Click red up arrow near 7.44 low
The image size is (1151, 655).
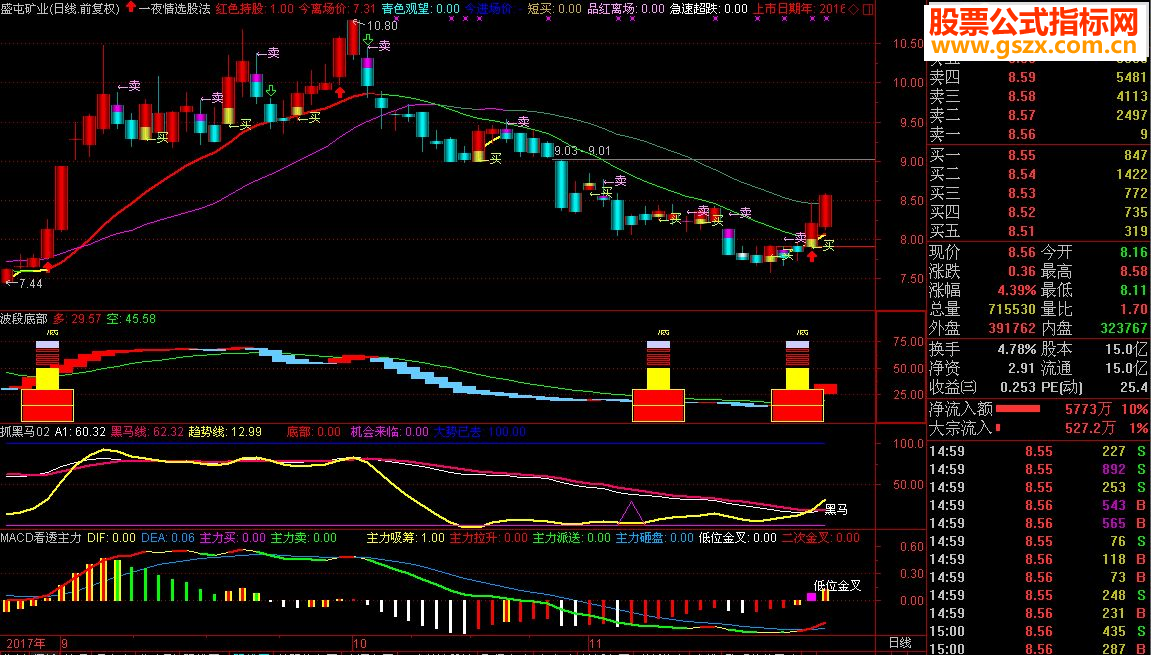[x=48, y=267]
